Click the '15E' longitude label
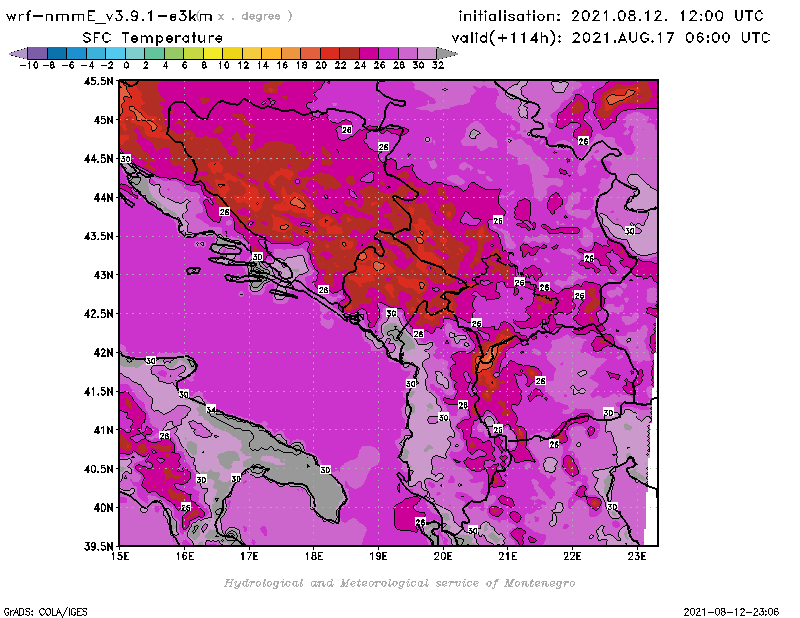Screen dimensions: 800x618 tap(120, 556)
